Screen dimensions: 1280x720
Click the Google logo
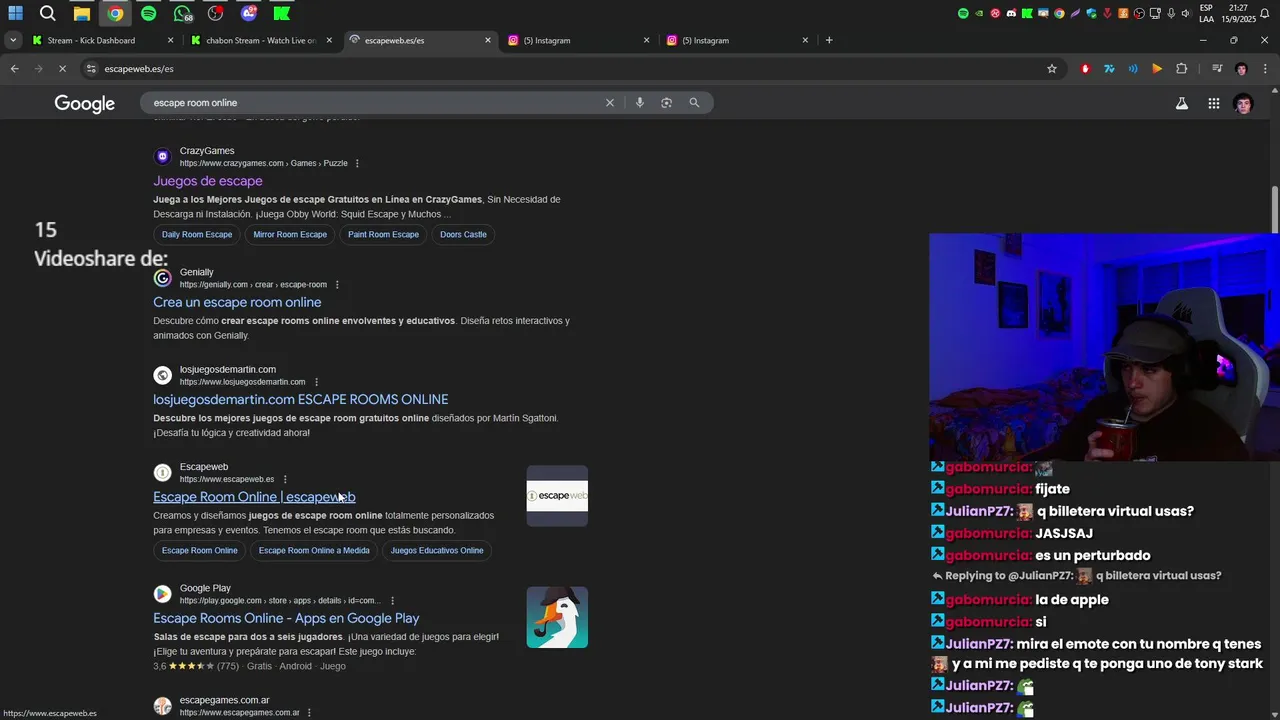pos(84,104)
